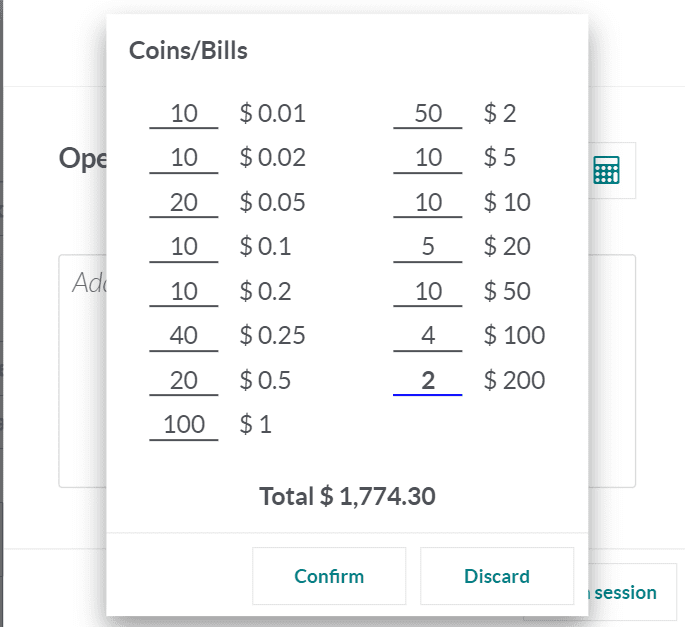This screenshot has width=685, height=627.
Task: Edit quantity field for $ 5 bills
Action: click(x=428, y=158)
